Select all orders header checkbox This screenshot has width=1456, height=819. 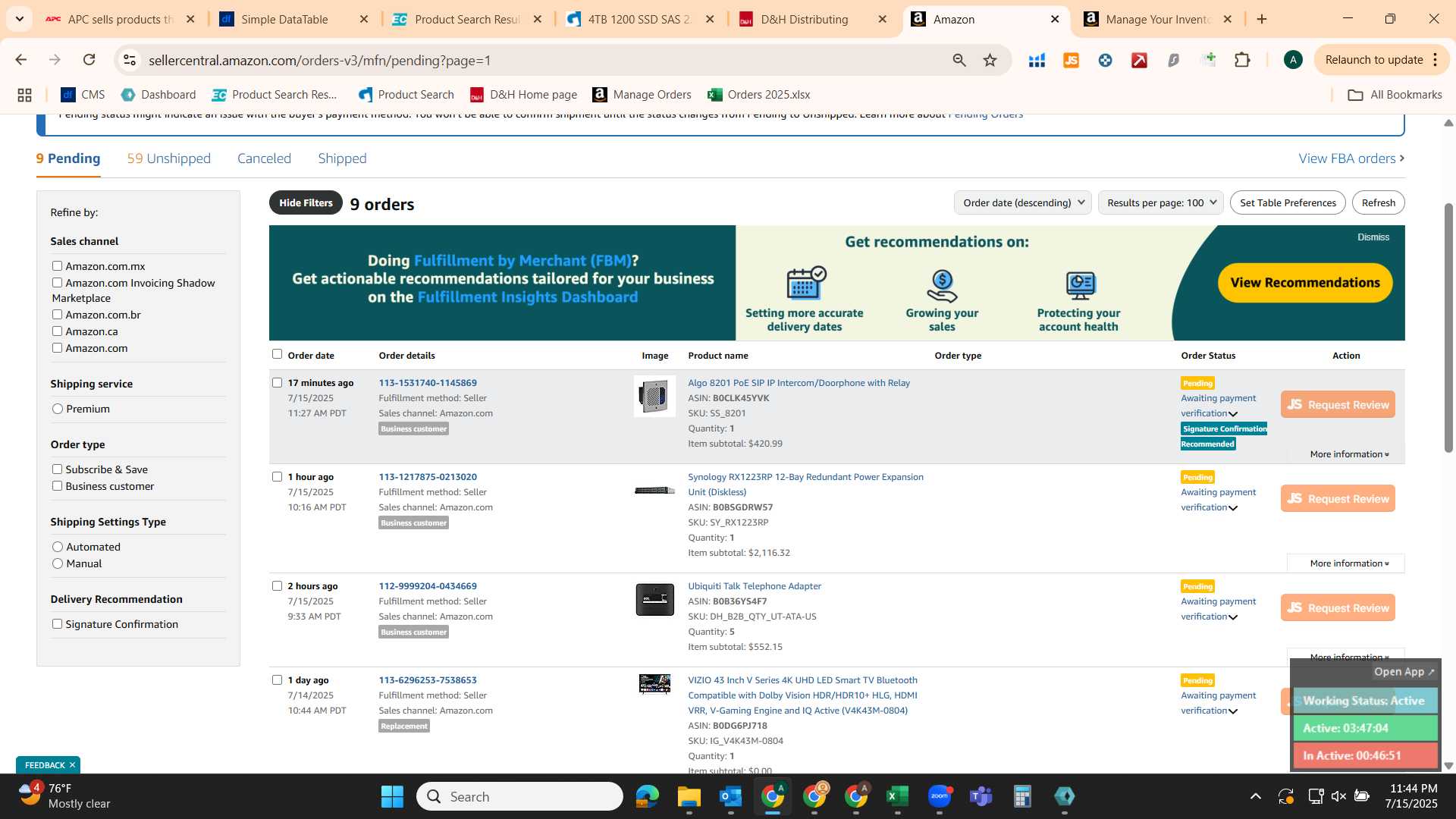(277, 353)
